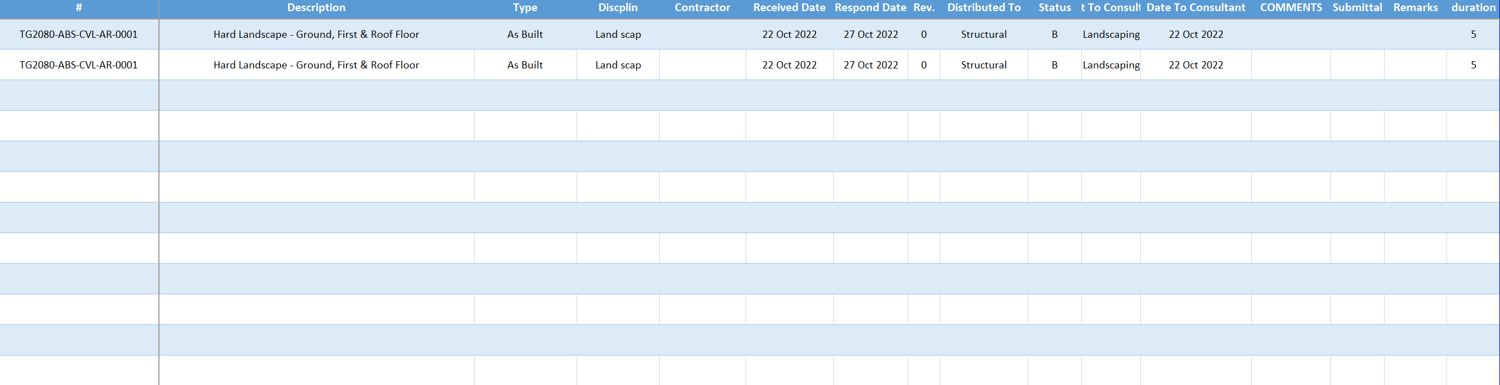Click first row empty Contractor cell
Screen dimensions: 1500x385
(x=702, y=35)
